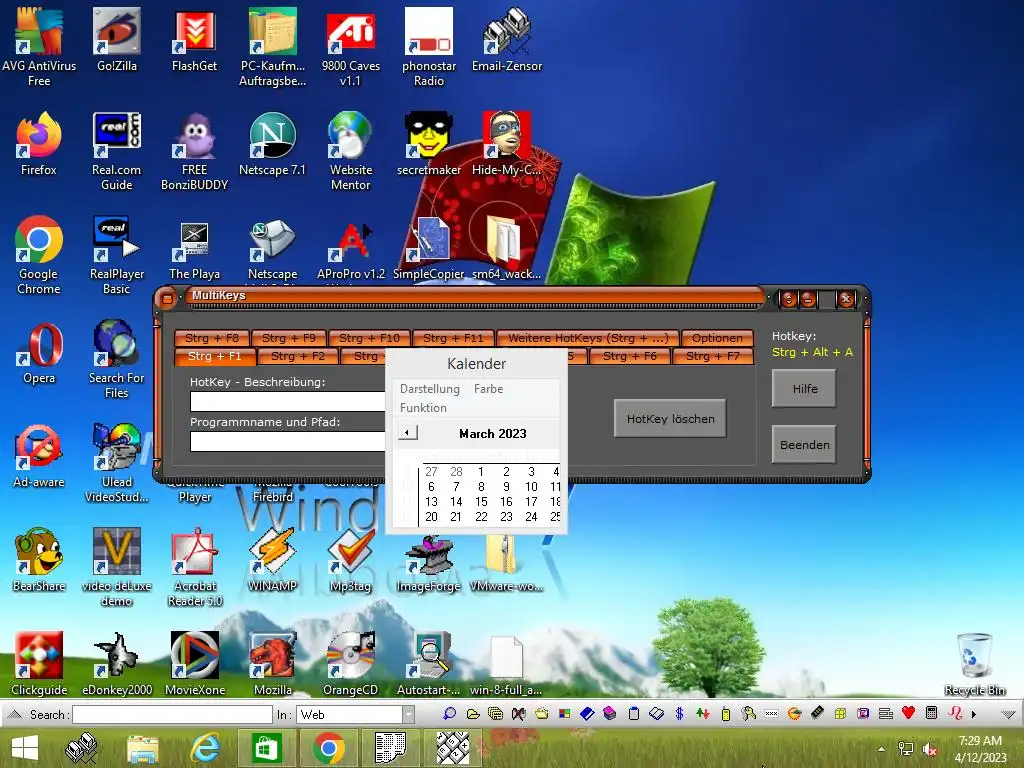The image size is (1024, 768).
Task: Select the Strg + F1 tab
Action: 215,356
